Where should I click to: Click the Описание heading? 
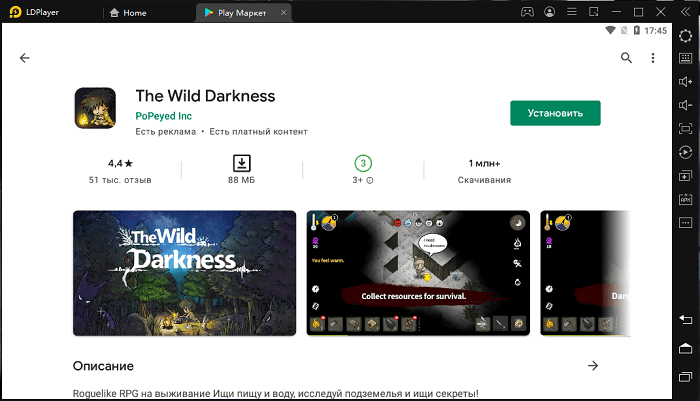point(103,366)
